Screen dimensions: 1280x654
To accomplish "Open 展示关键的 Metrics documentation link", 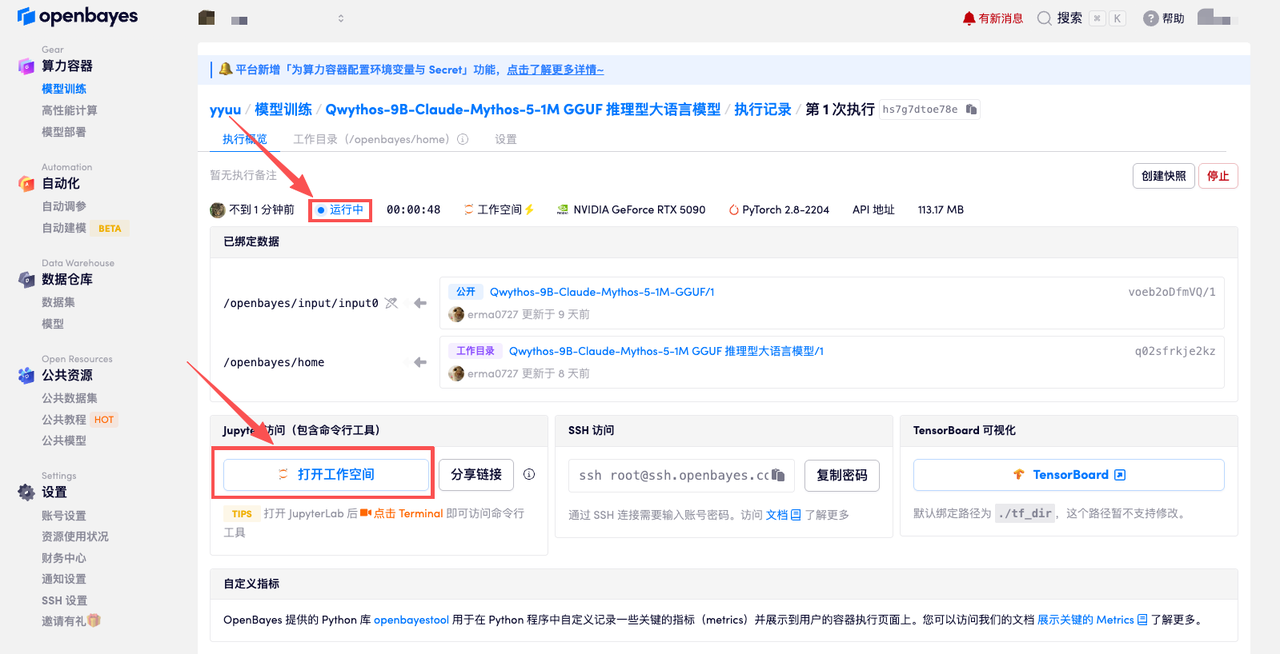I will pyautogui.click(x=1092, y=620).
